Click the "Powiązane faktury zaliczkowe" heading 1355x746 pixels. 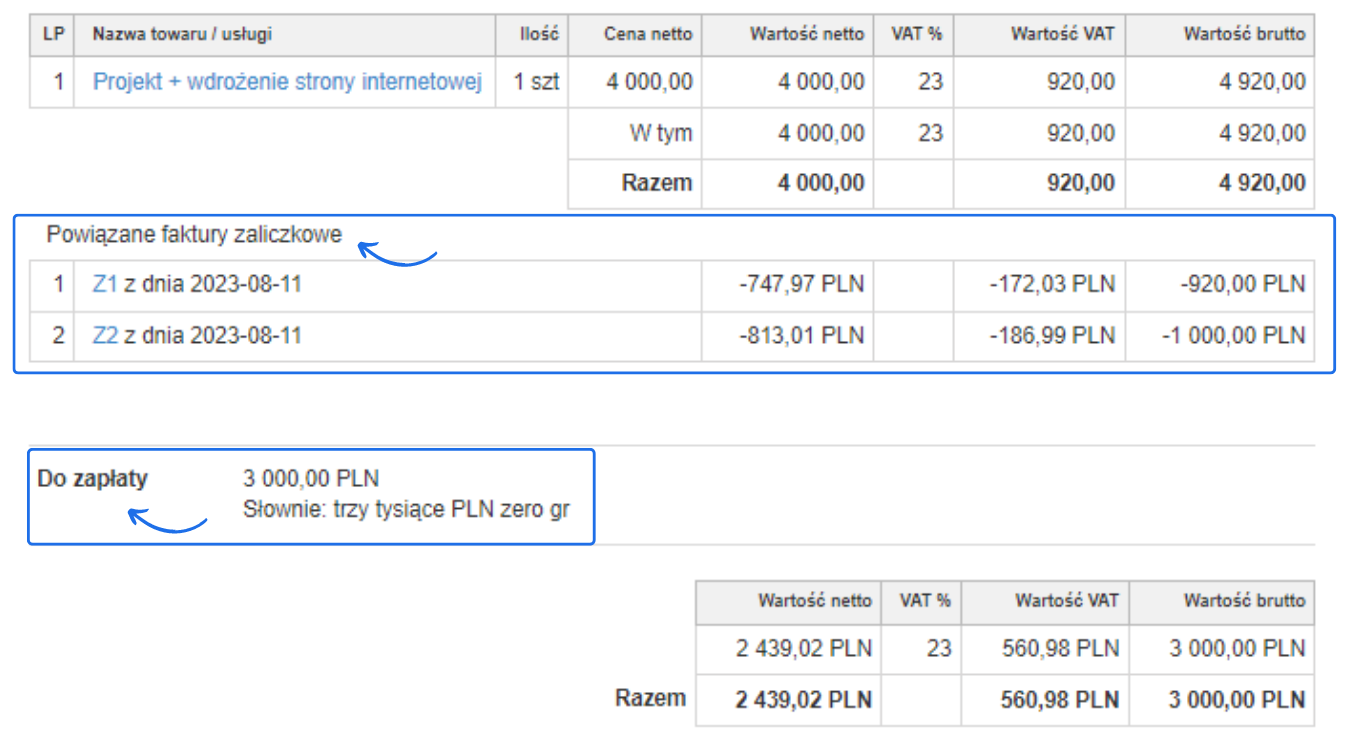pyautogui.click(x=194, y=236)
